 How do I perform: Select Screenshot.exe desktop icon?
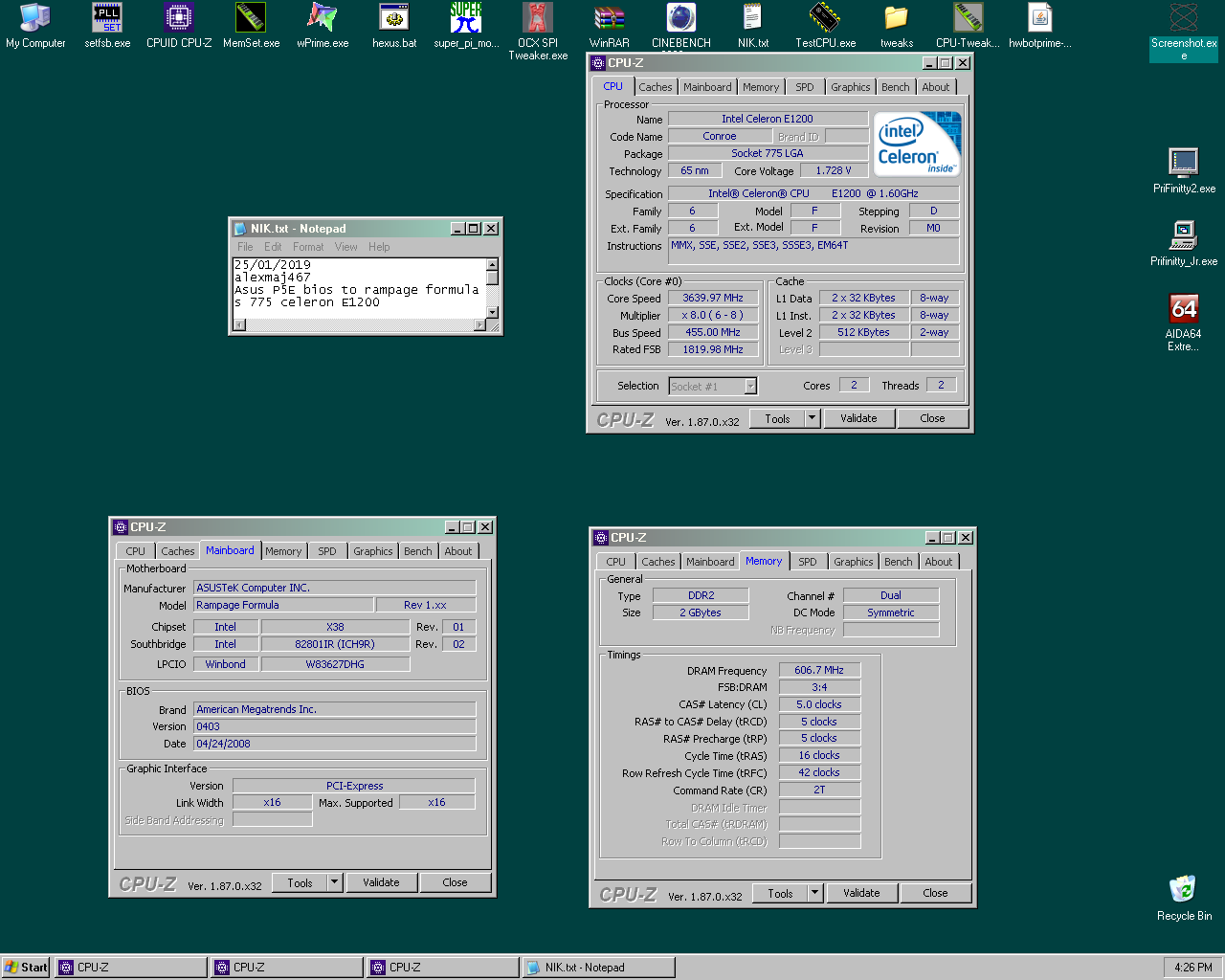pos(1184,32)
